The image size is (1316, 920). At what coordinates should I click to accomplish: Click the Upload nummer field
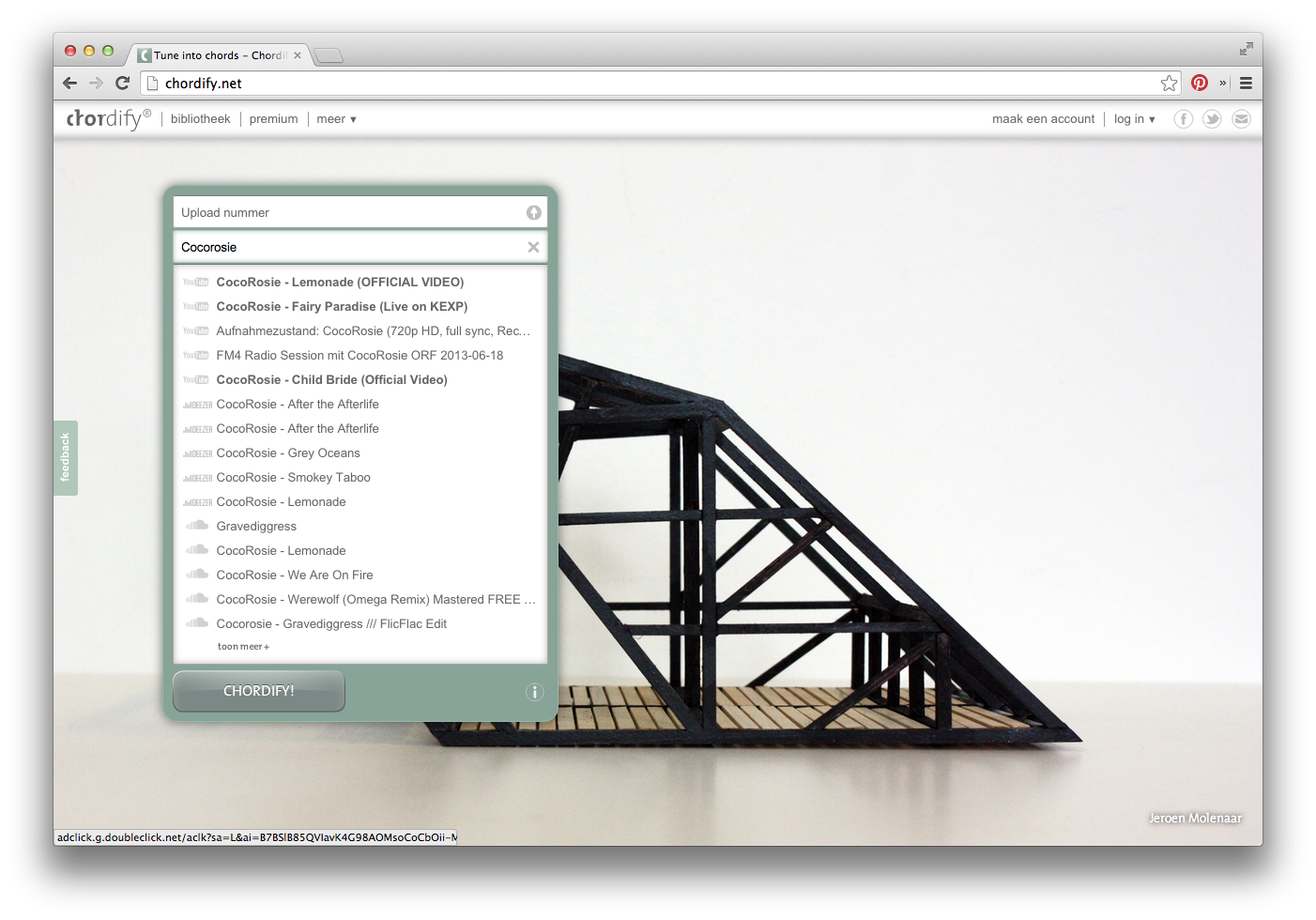[x=360, y=212]
